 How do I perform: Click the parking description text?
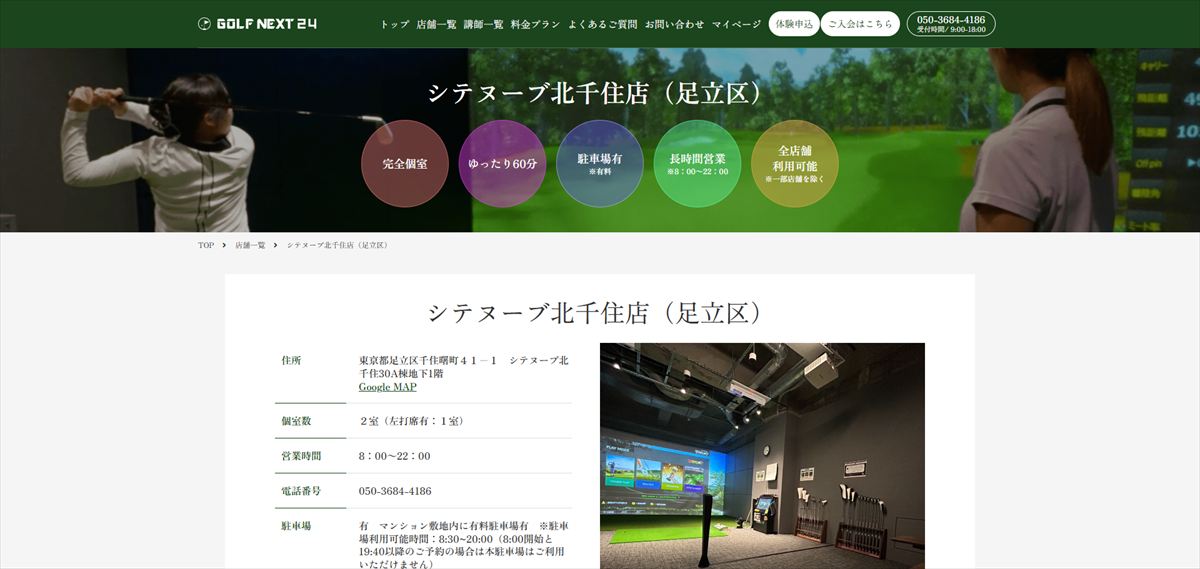click(x=464, y=545)
